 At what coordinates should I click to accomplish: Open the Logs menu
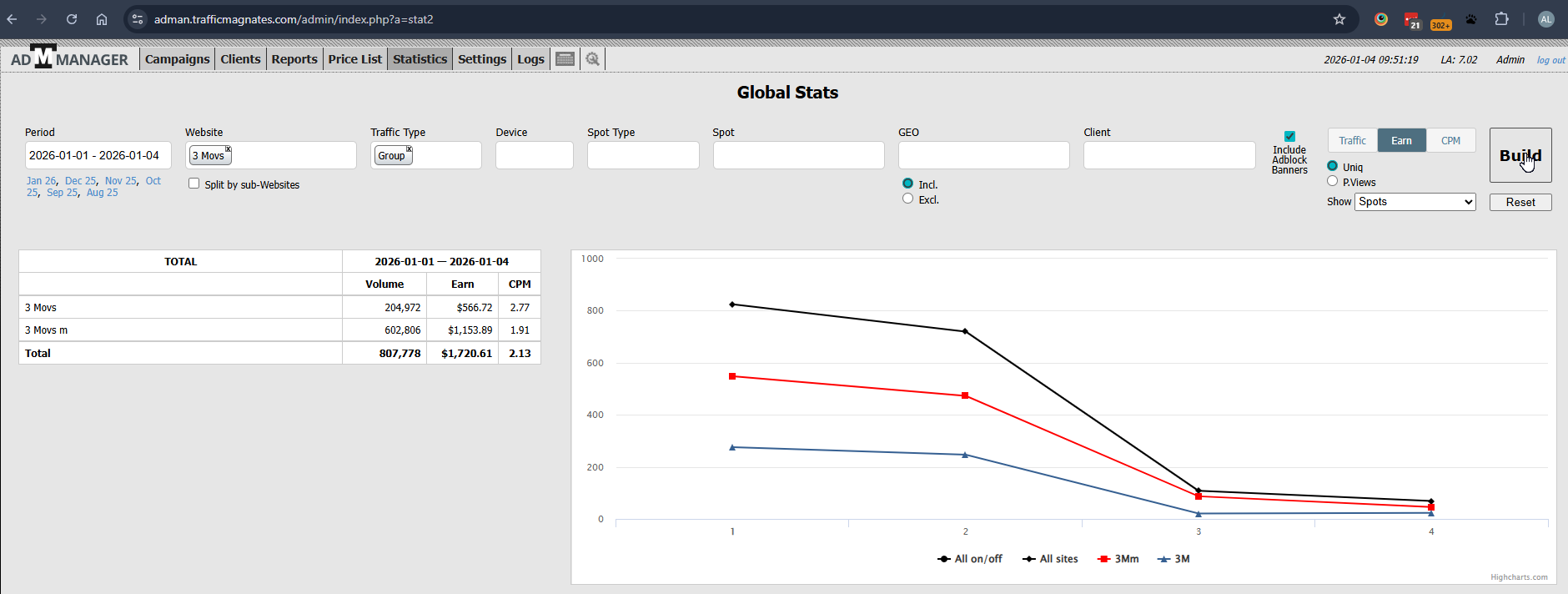[x=530, y=59]
